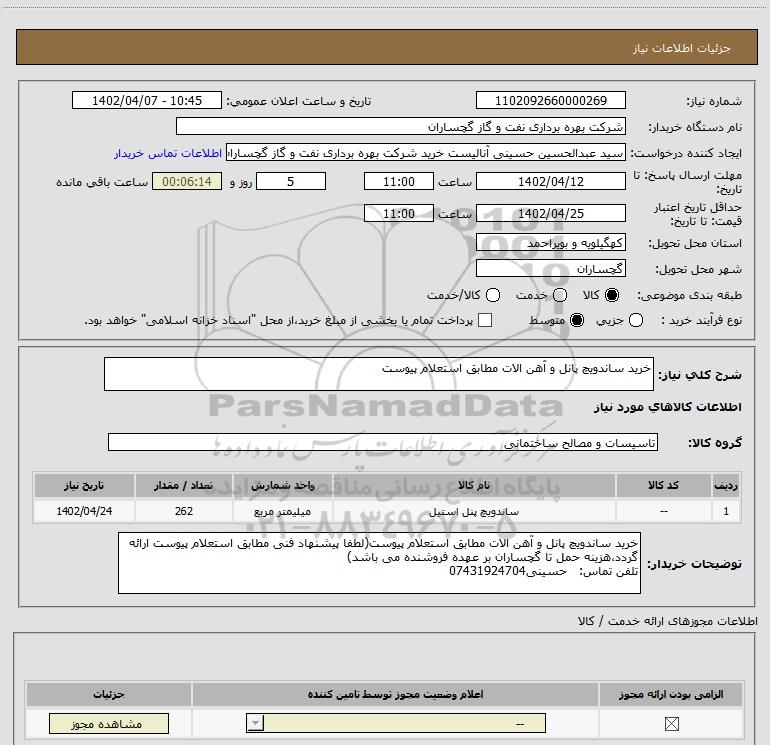The width and height of the screenshot is (770, 745).
Task: Toggle the اسناد خزانه اسلامی payment checkbox
Action: click(485, 320)
